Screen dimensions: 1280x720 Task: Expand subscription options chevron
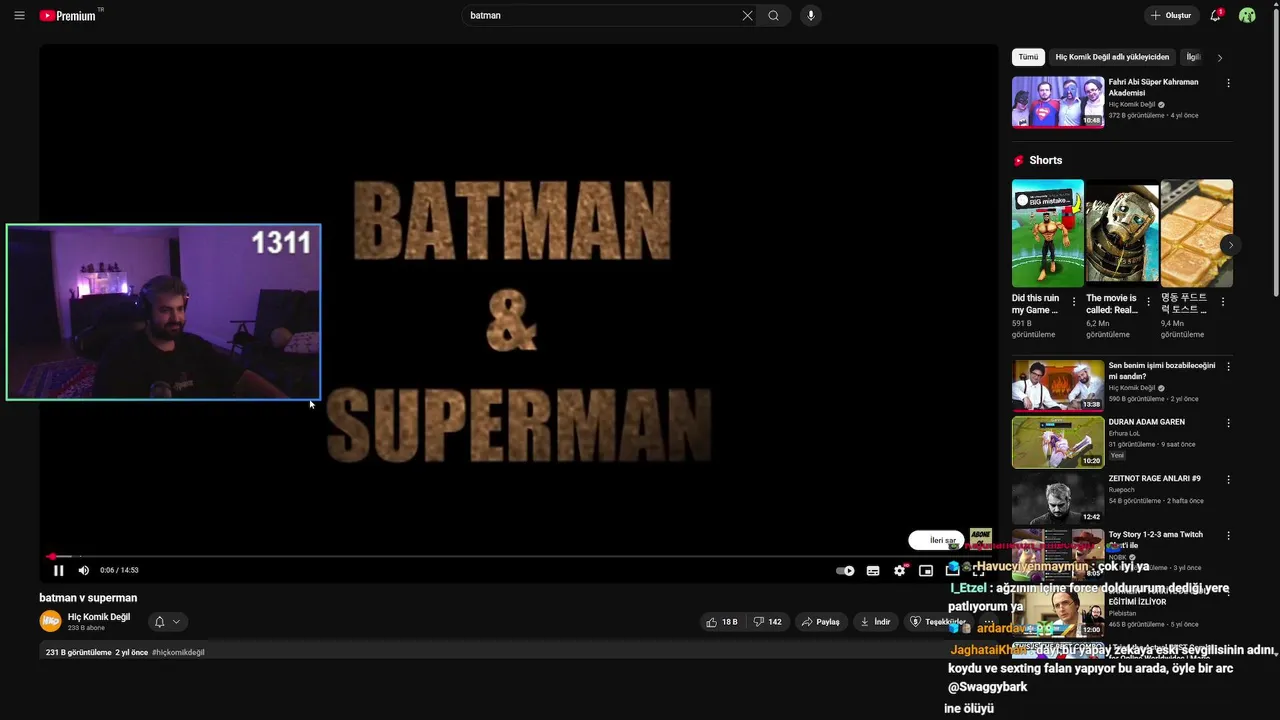(x=176, y=622)
